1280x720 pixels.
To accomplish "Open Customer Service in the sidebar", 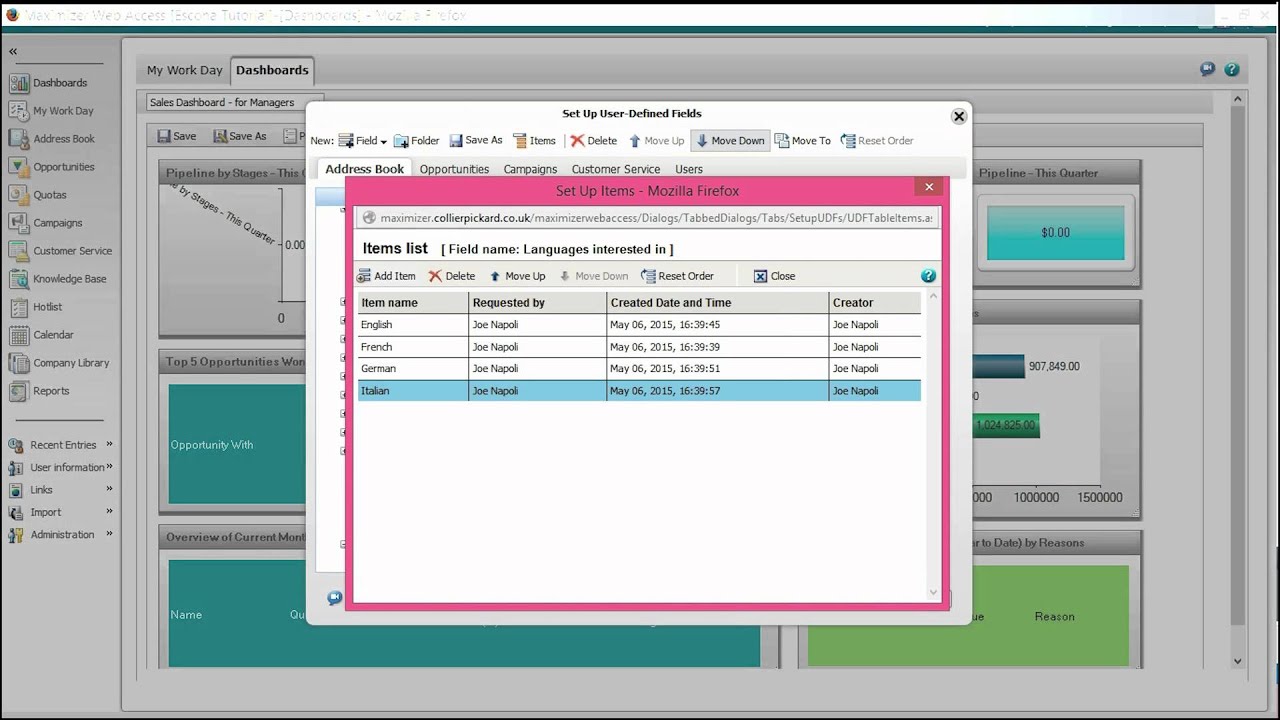I will click(61, 251).
